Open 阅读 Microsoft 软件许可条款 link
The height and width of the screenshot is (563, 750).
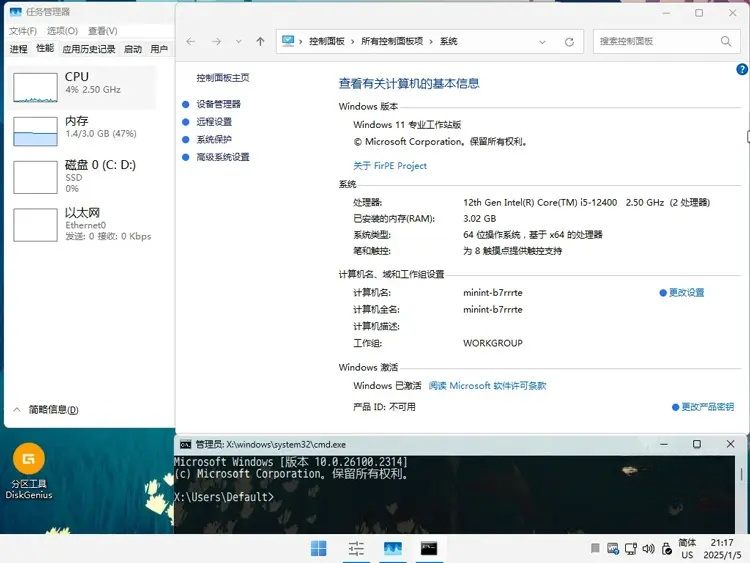487,386
